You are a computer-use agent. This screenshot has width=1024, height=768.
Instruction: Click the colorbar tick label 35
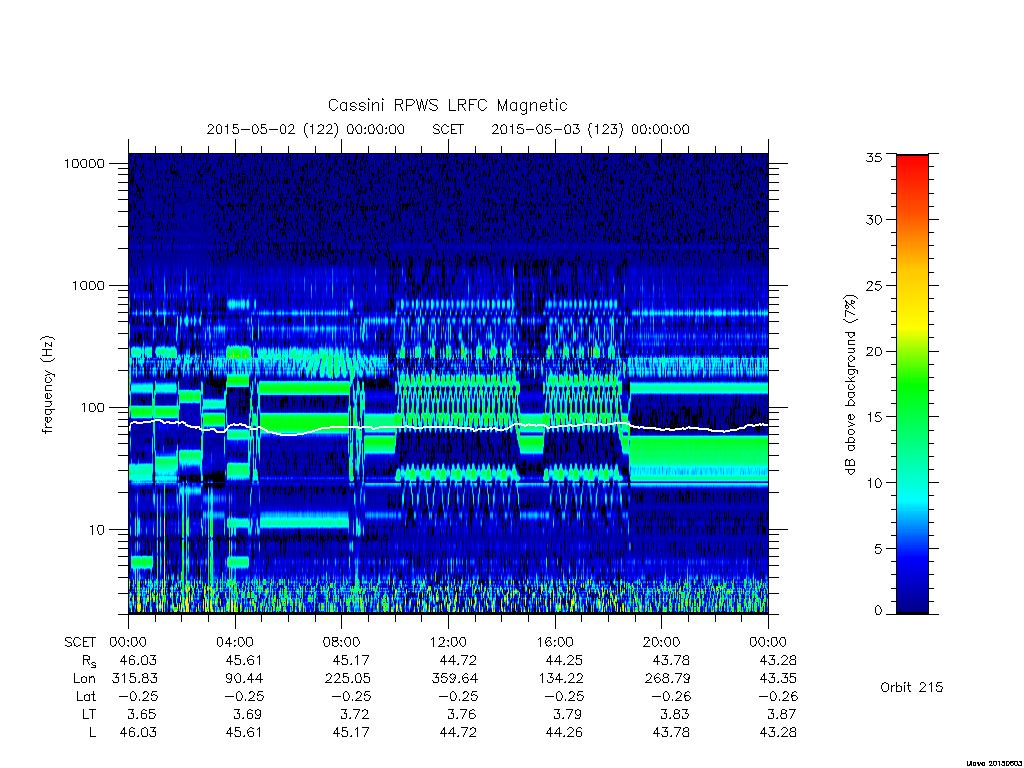tap(874, 157)
